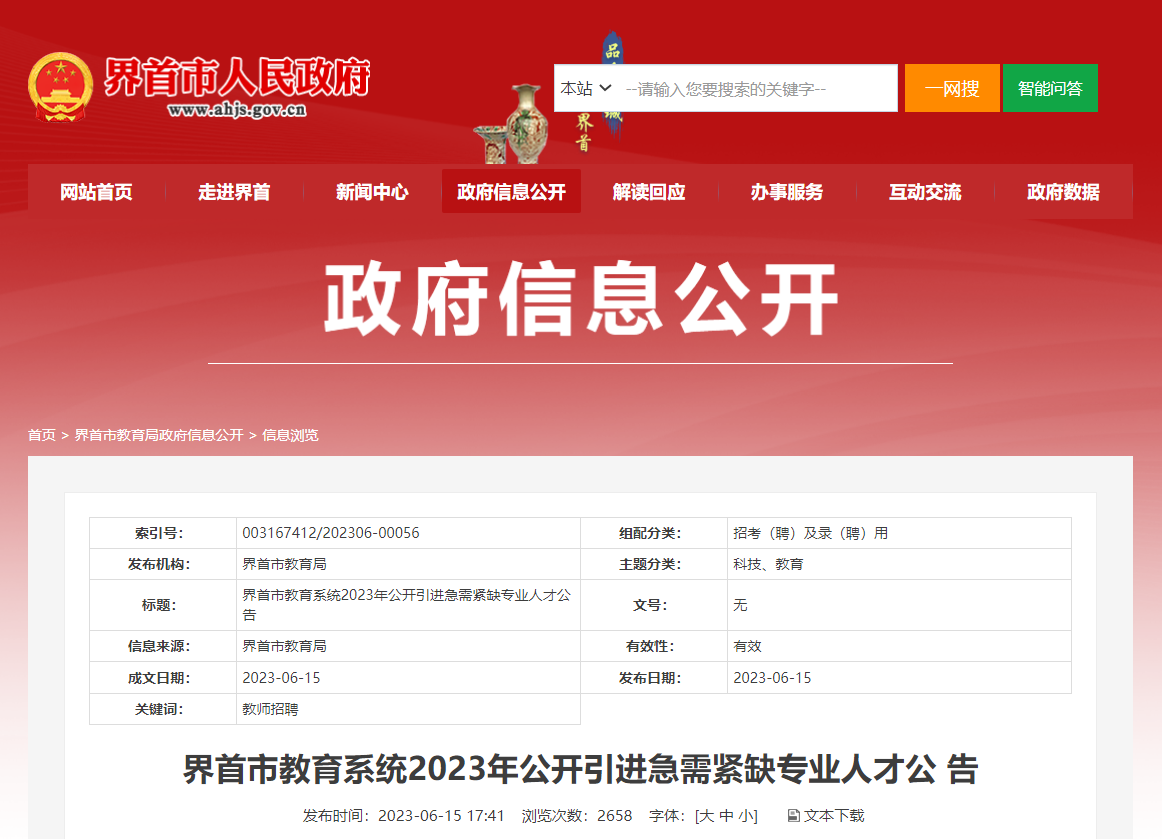Open the 政府数据 menu item
1162x839 pixels.
1063,192
